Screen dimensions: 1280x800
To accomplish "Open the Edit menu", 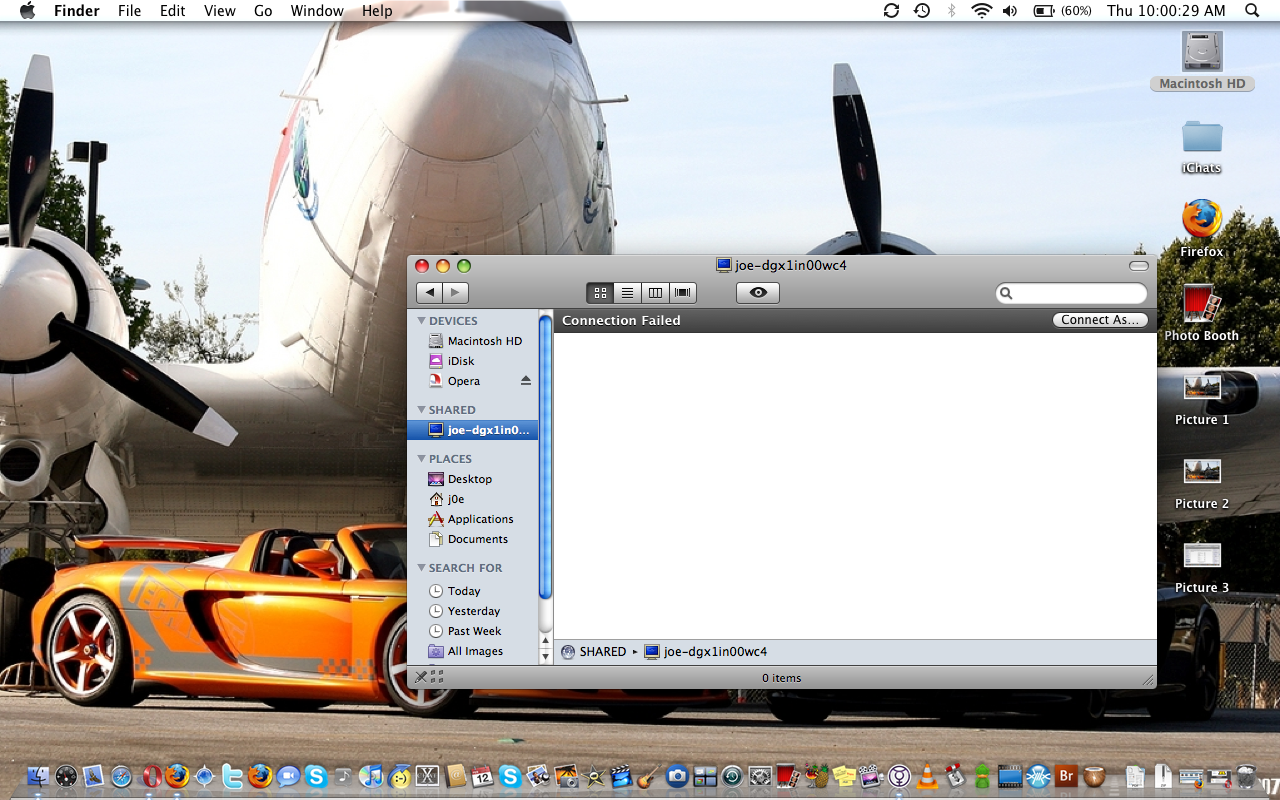I will pyautogui.click(x=172, y=11).
